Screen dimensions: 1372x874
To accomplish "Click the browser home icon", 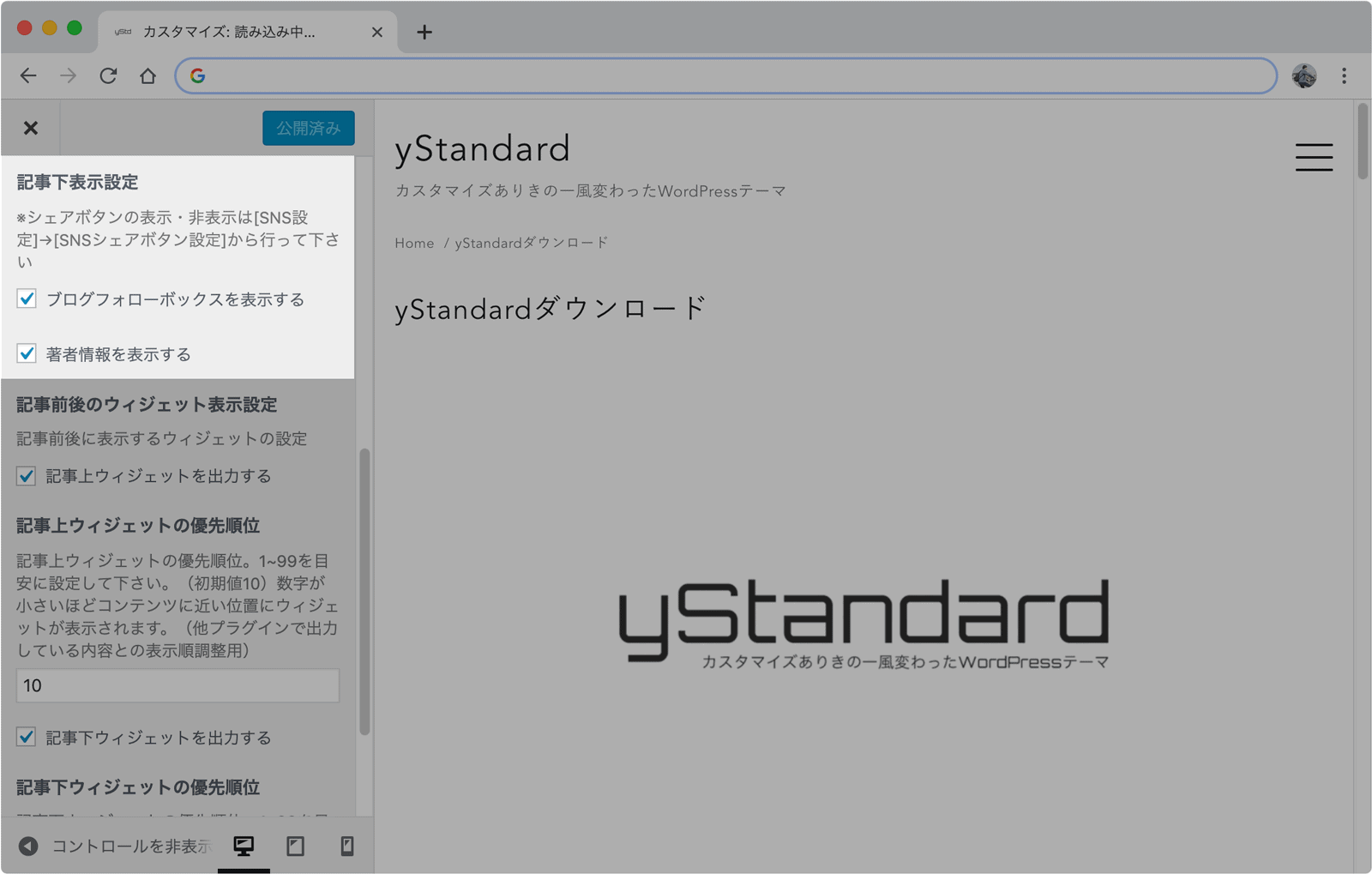I will [148, 75].
